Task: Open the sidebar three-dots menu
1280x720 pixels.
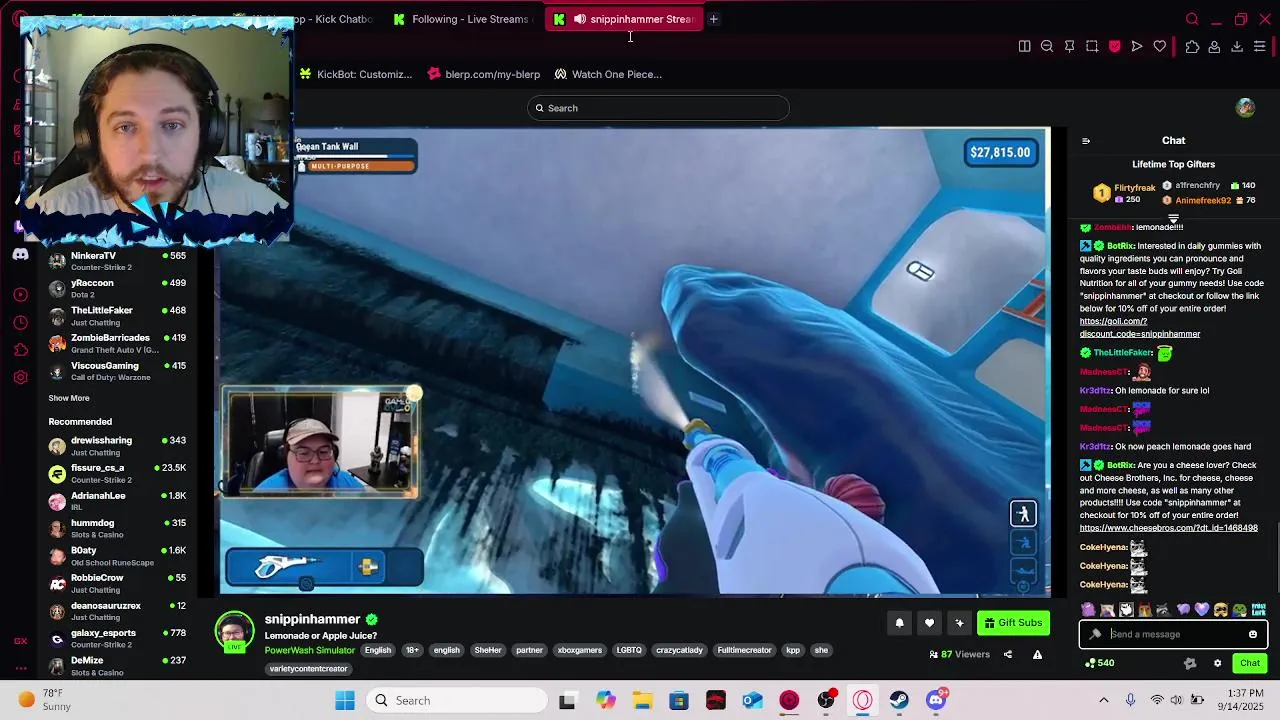Action: click(20, 668)
